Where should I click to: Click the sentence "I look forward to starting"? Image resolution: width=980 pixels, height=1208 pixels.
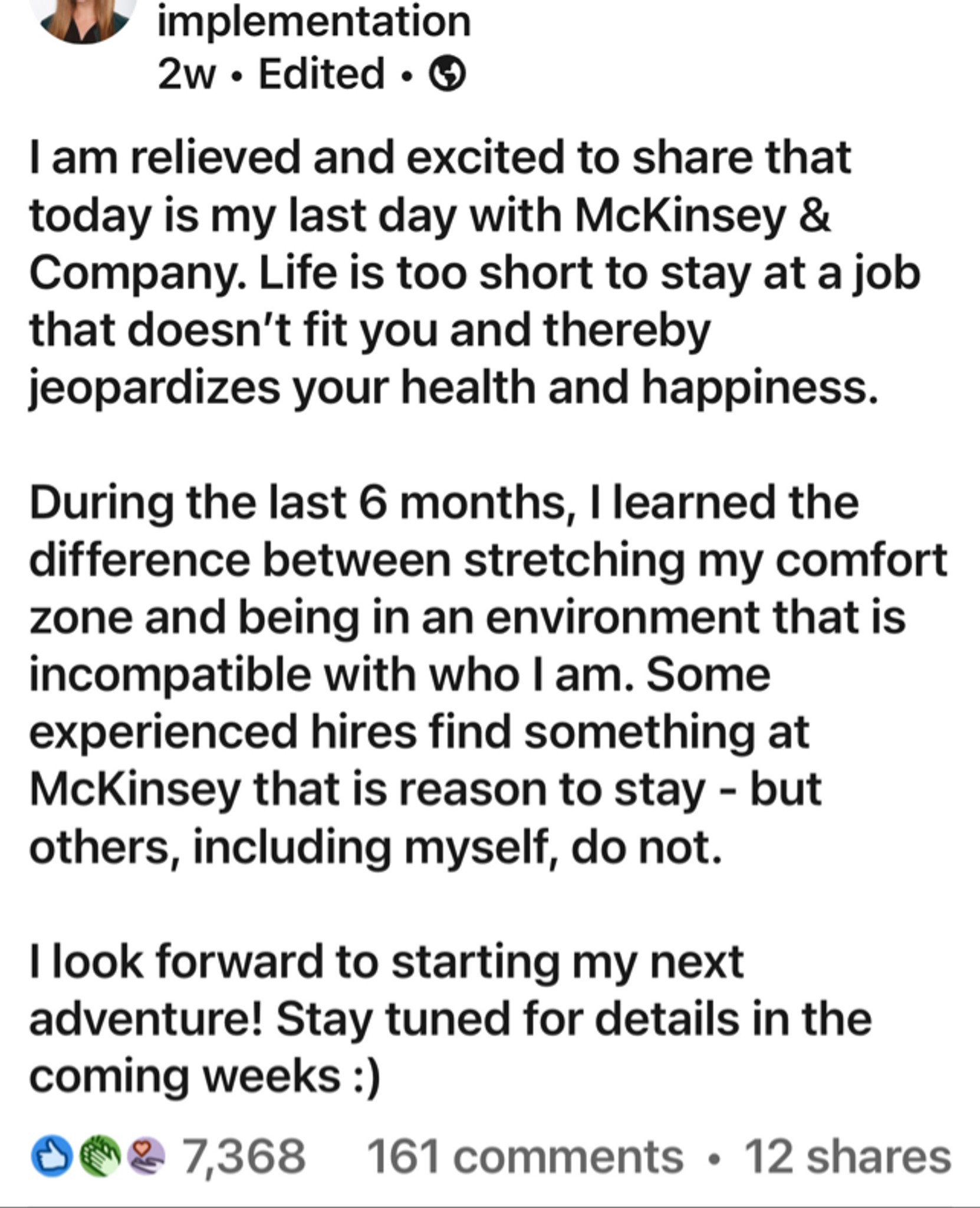[386, 963]
